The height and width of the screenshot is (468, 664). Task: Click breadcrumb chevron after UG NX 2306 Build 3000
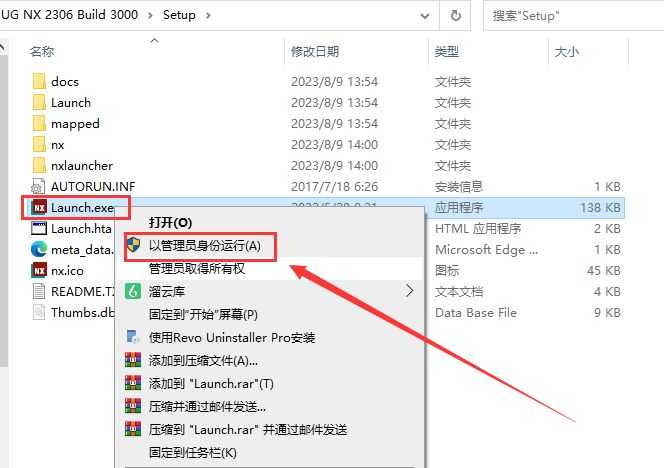pyautogui.click(x=150, y=16)
